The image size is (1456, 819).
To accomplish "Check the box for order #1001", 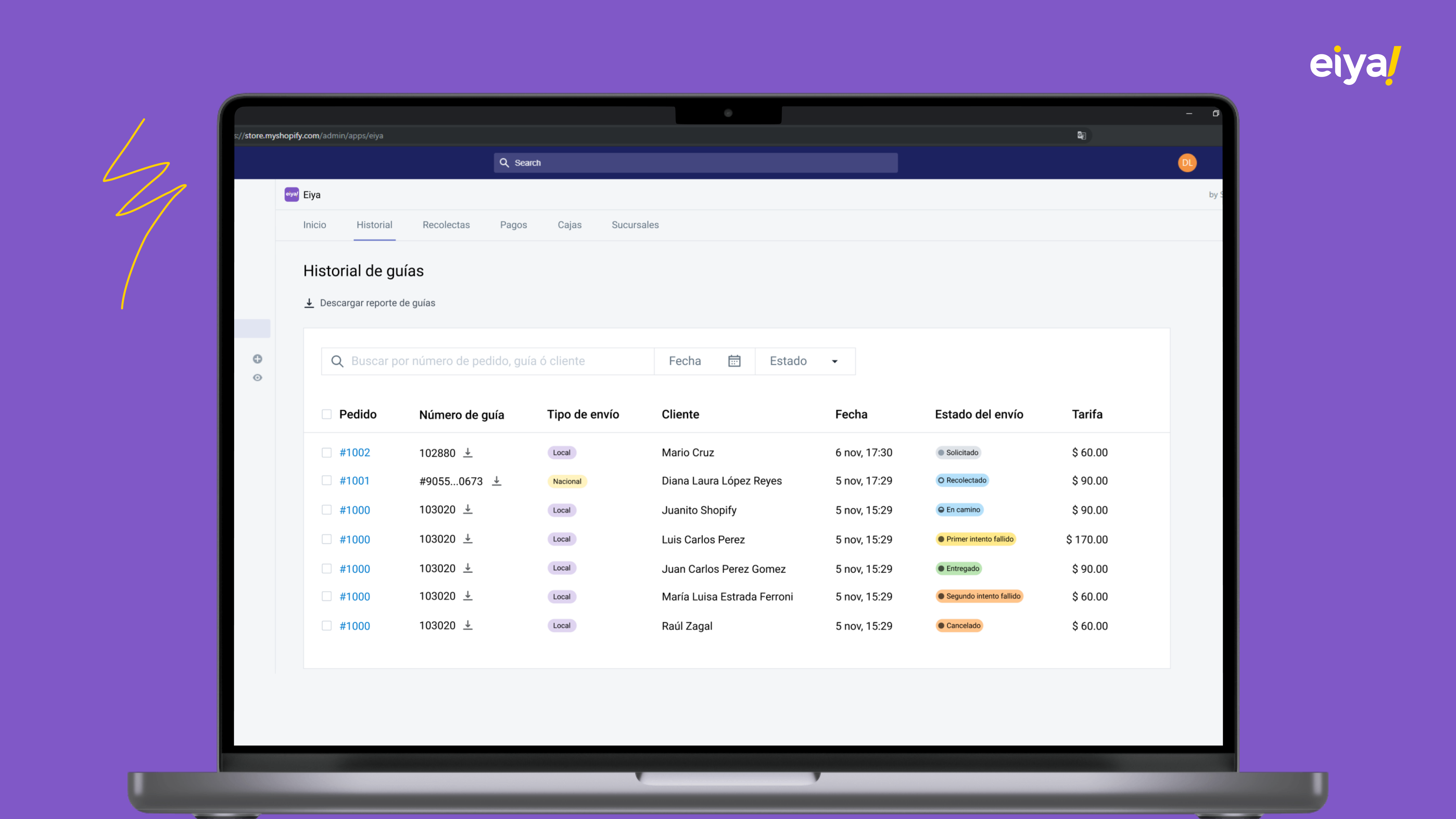I will 327,480.
